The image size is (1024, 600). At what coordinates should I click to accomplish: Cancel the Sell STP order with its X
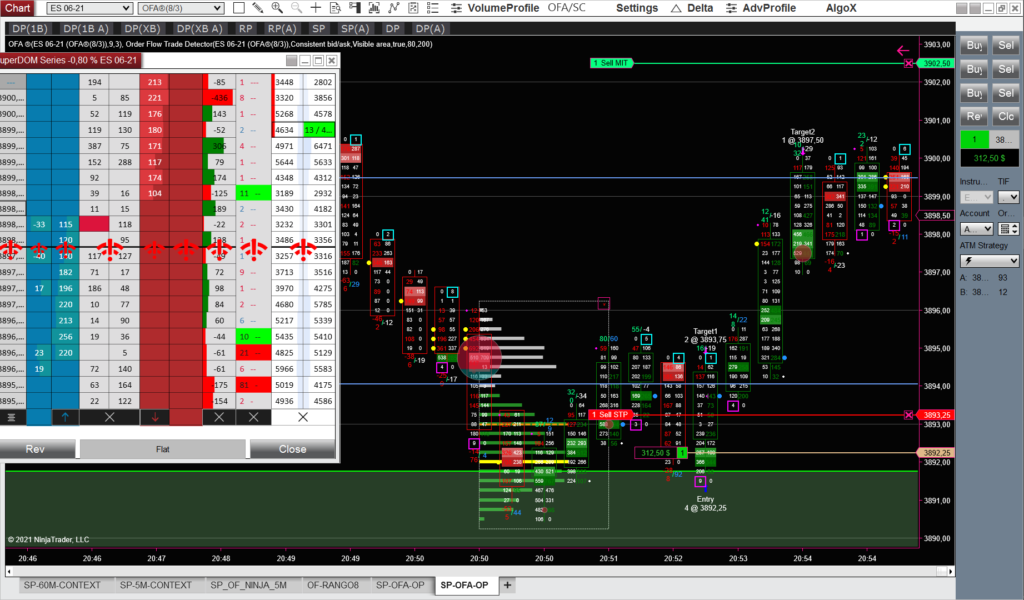coord(908,415)
